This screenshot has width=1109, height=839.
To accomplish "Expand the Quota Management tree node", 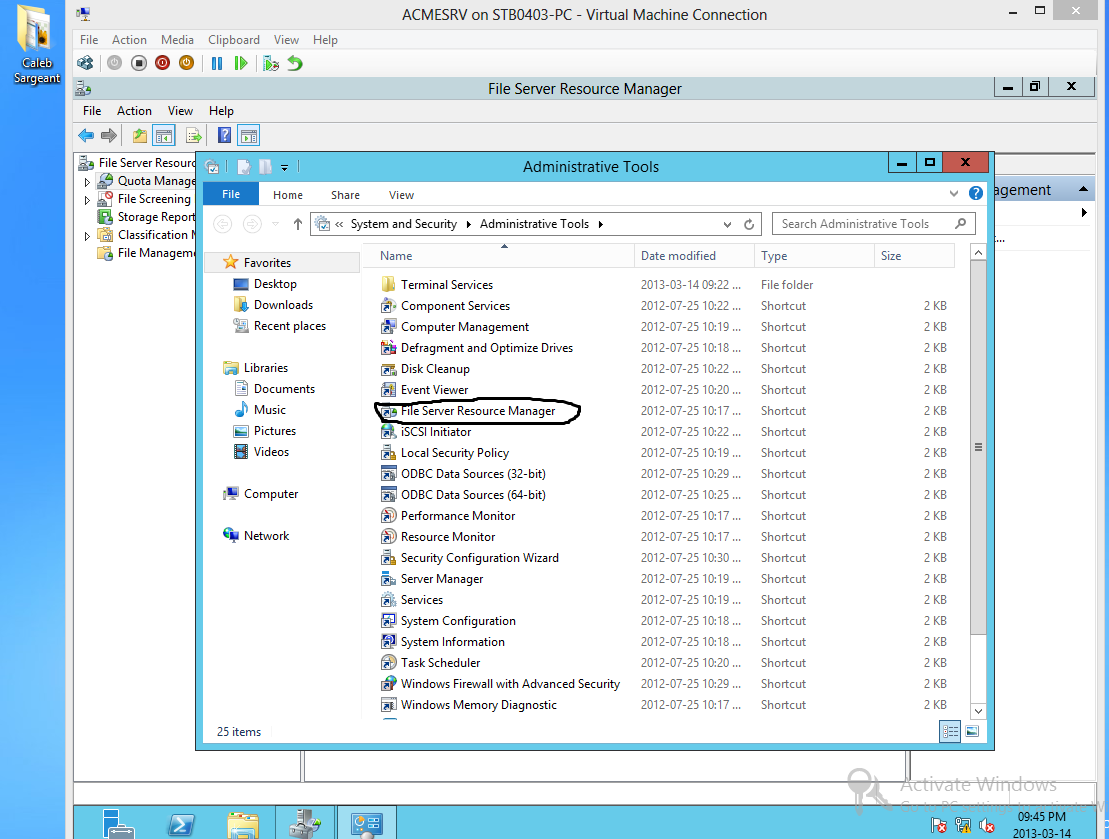I will click(88, 182).
